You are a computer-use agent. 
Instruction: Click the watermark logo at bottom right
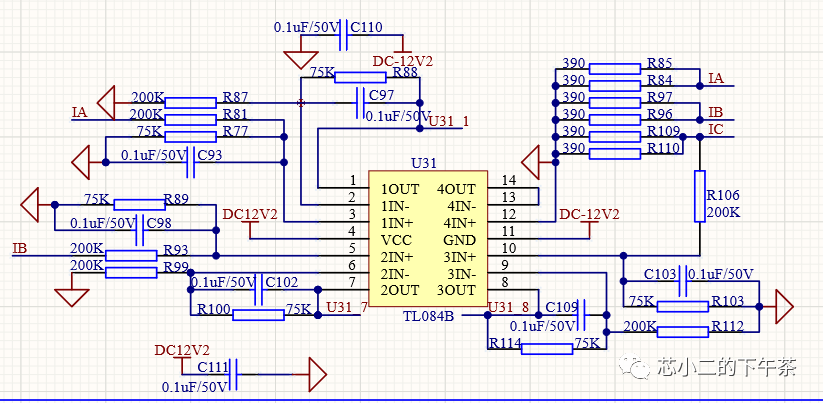[635, 368]
